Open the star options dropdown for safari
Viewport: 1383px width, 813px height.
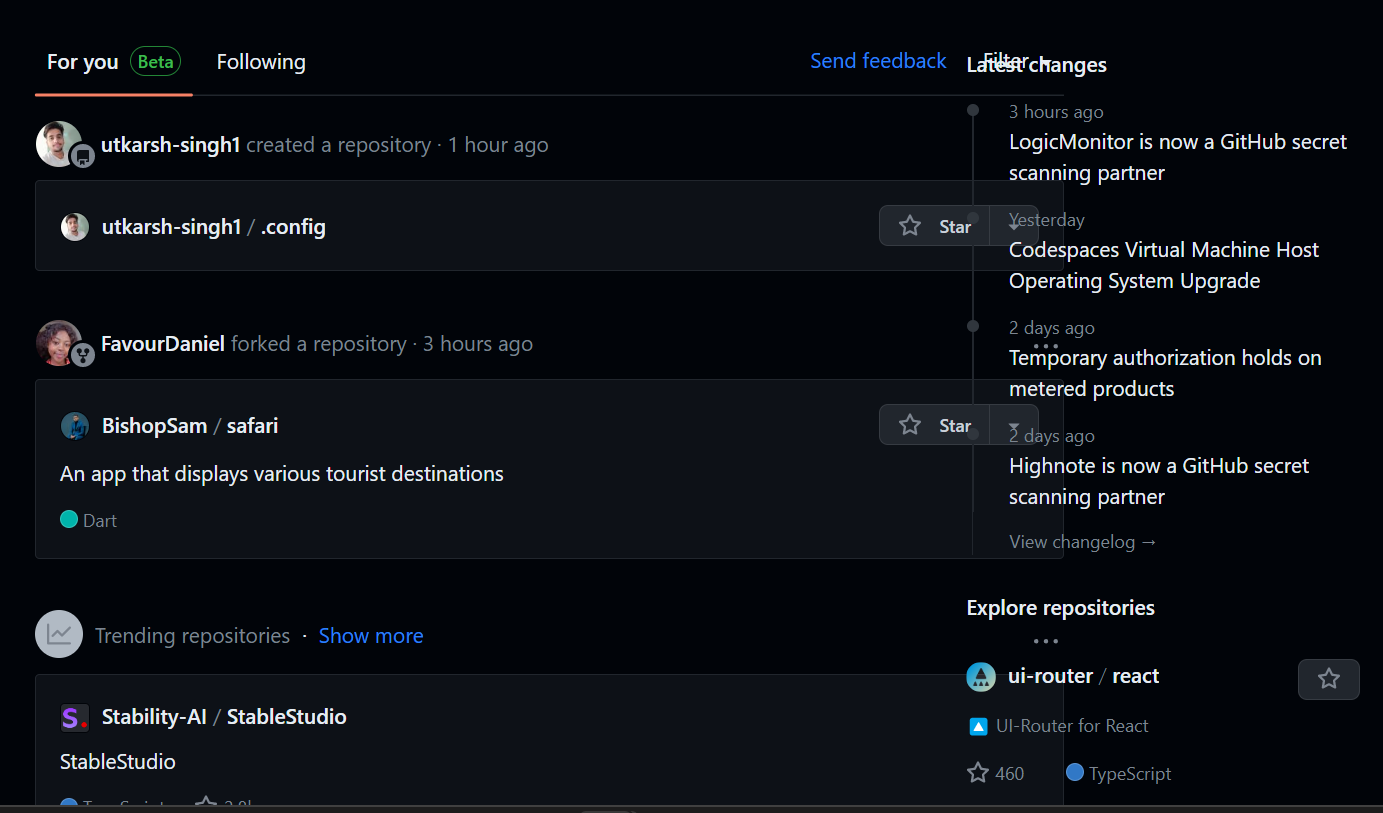pyautogui.click(x=1015, y=424)
